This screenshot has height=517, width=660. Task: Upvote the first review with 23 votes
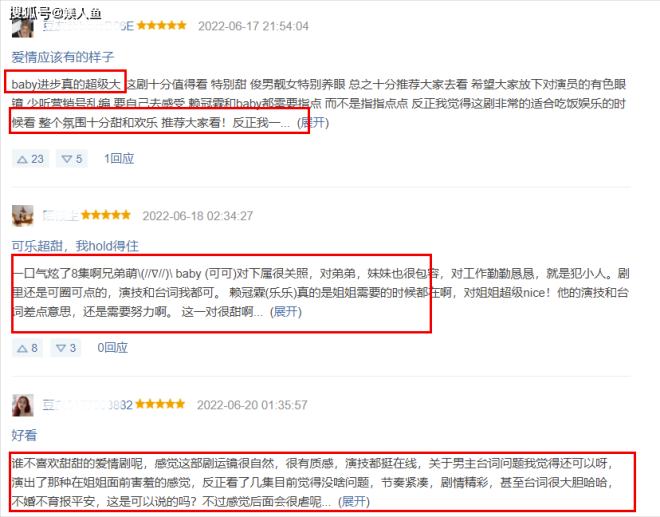click(x=30, y=159)
